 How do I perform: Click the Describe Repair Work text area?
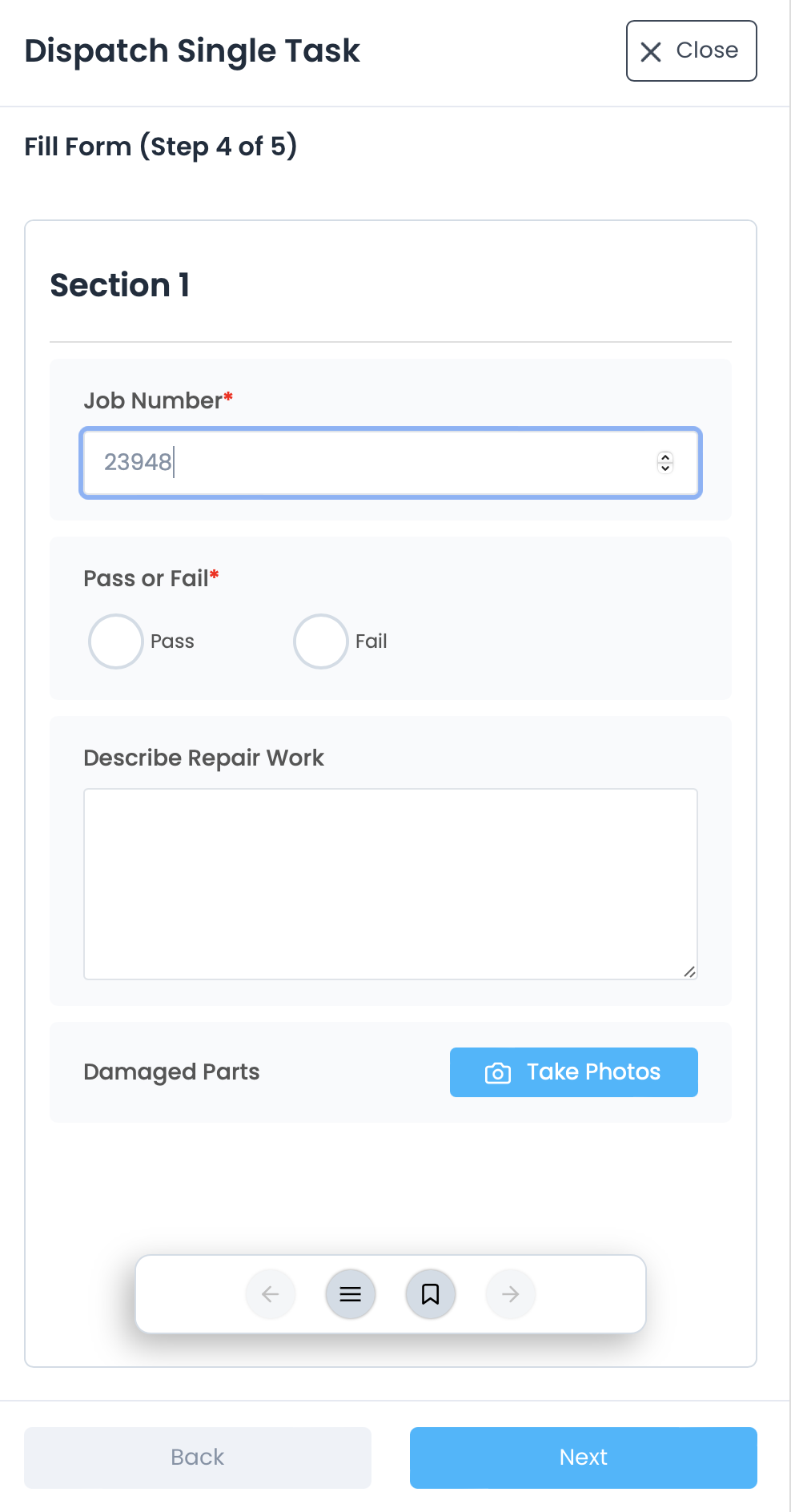point(390,881)
